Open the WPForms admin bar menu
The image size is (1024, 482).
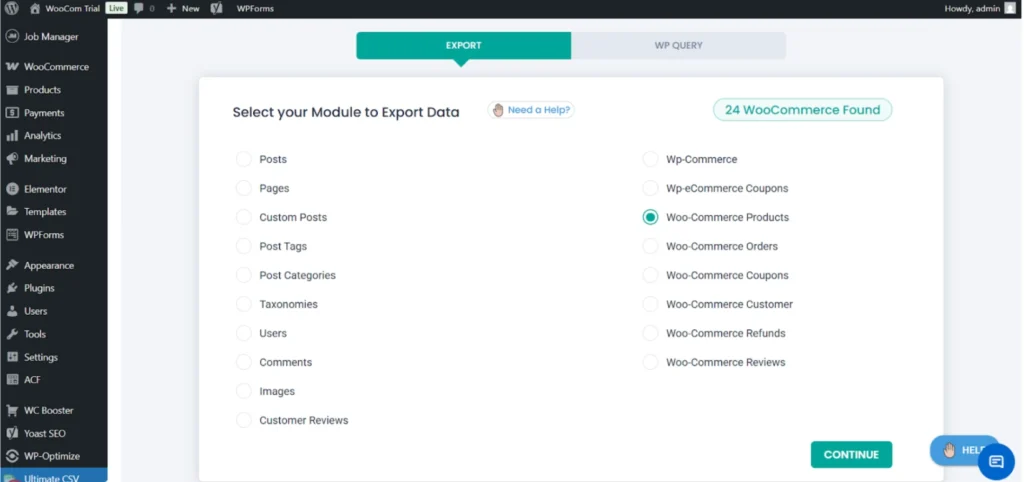point(255,8)
